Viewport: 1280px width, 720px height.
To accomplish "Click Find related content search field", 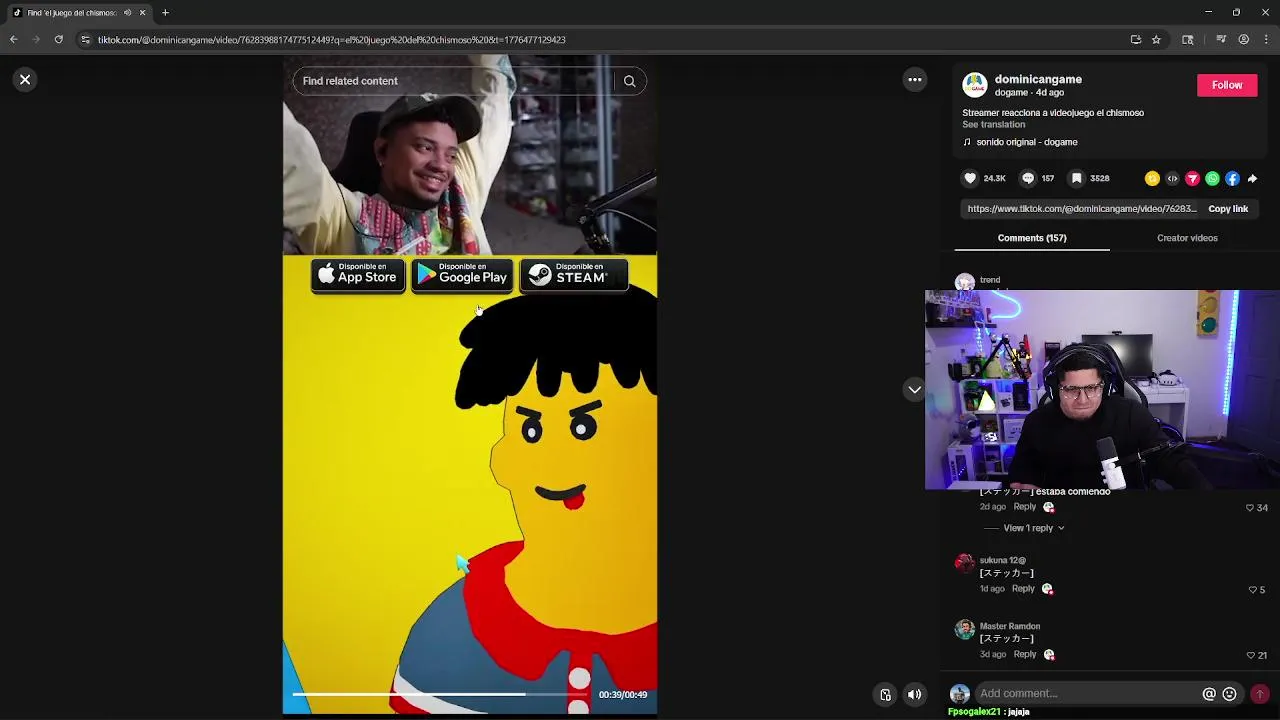I will click(455, 81).
